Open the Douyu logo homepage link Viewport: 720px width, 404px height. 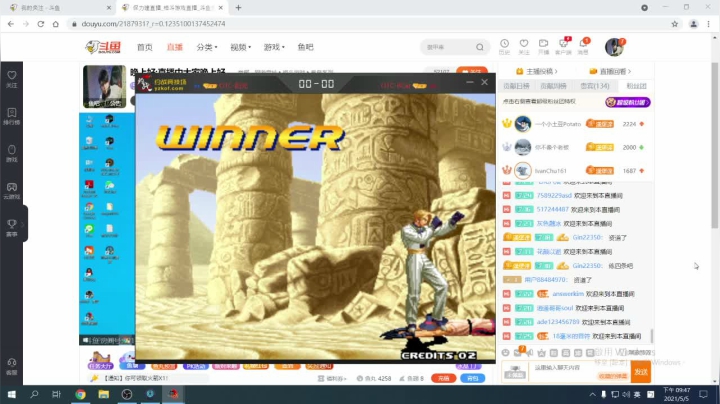[103, 47]
